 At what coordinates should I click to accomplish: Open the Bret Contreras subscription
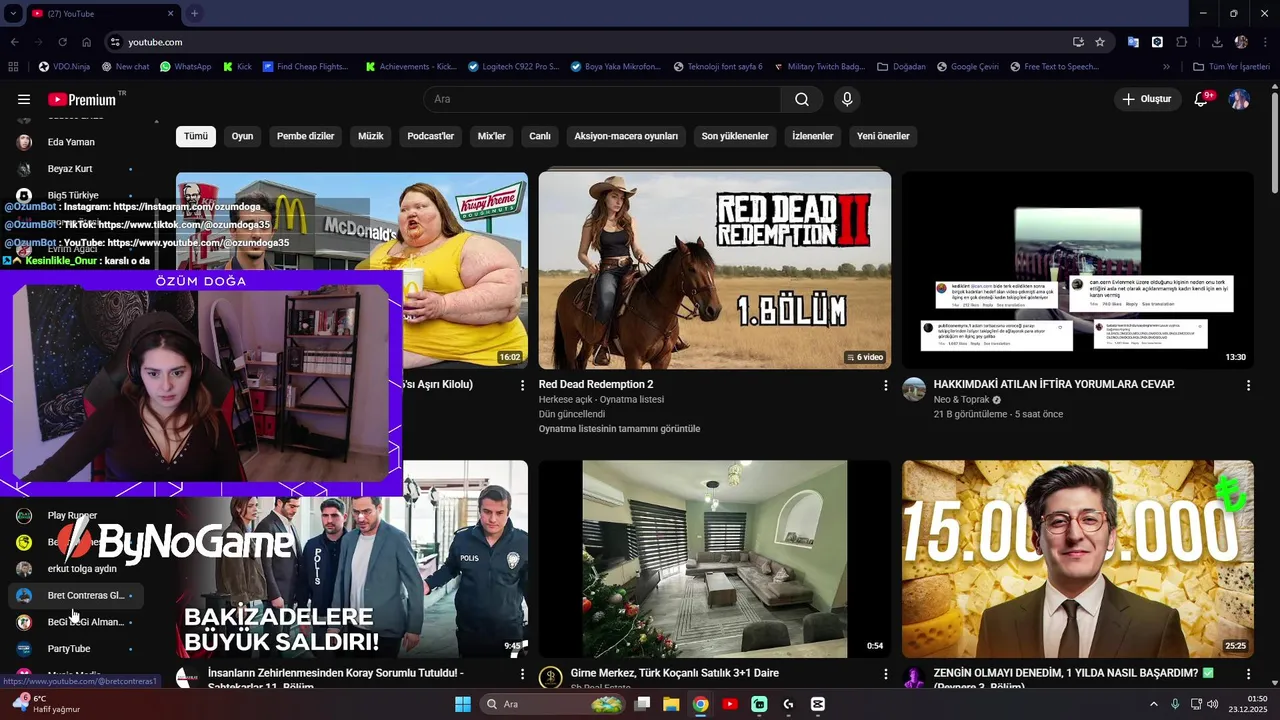click(x=76, y=596)
